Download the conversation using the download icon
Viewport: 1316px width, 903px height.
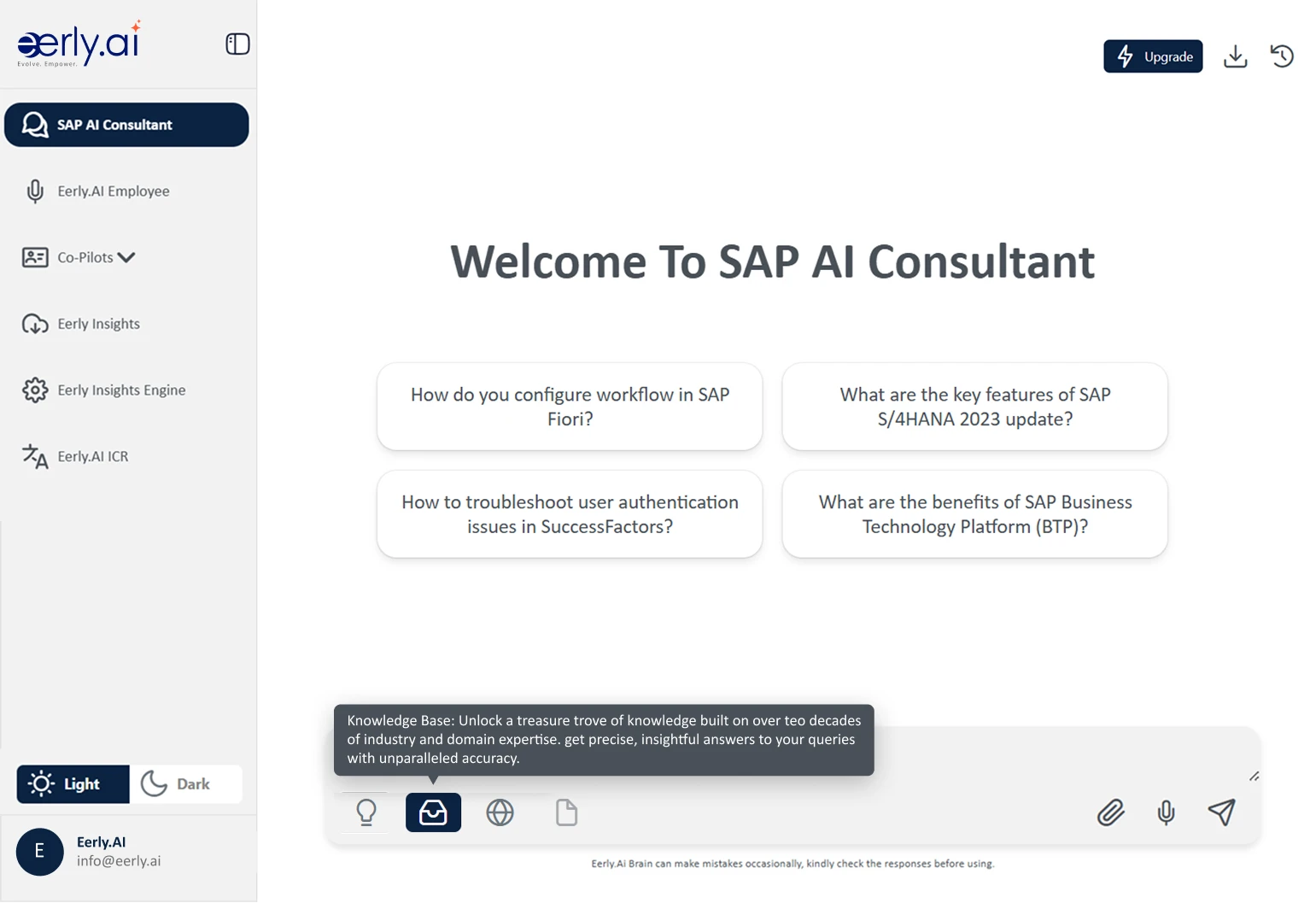[1235, 56]
